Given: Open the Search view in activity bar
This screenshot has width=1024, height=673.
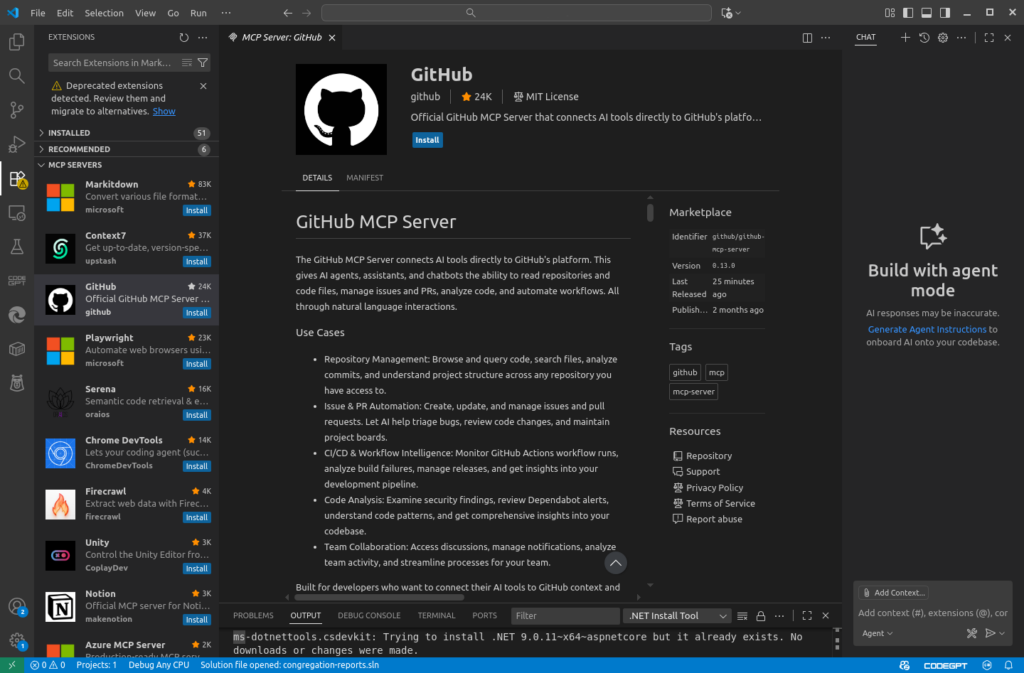Looking at the screenshot, I should (16, 75).
